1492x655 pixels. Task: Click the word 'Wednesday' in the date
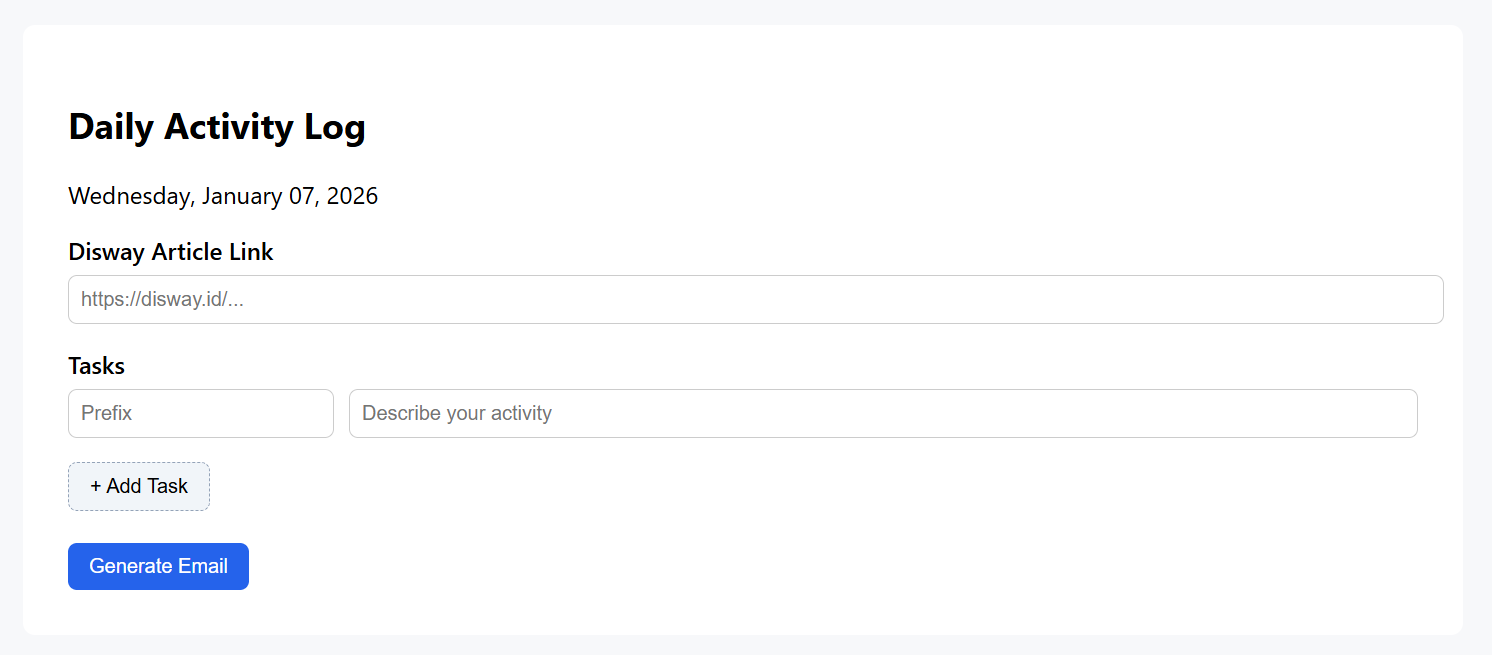129,196
